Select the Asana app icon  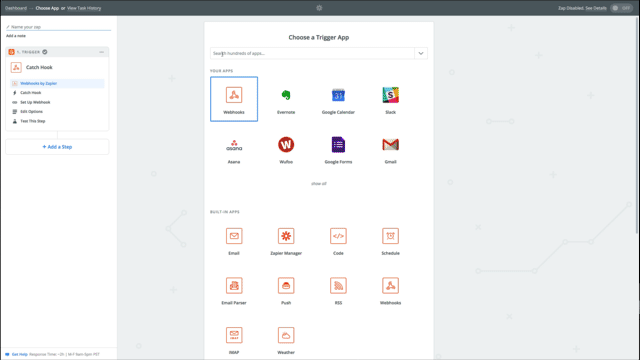tap(234, 145)
